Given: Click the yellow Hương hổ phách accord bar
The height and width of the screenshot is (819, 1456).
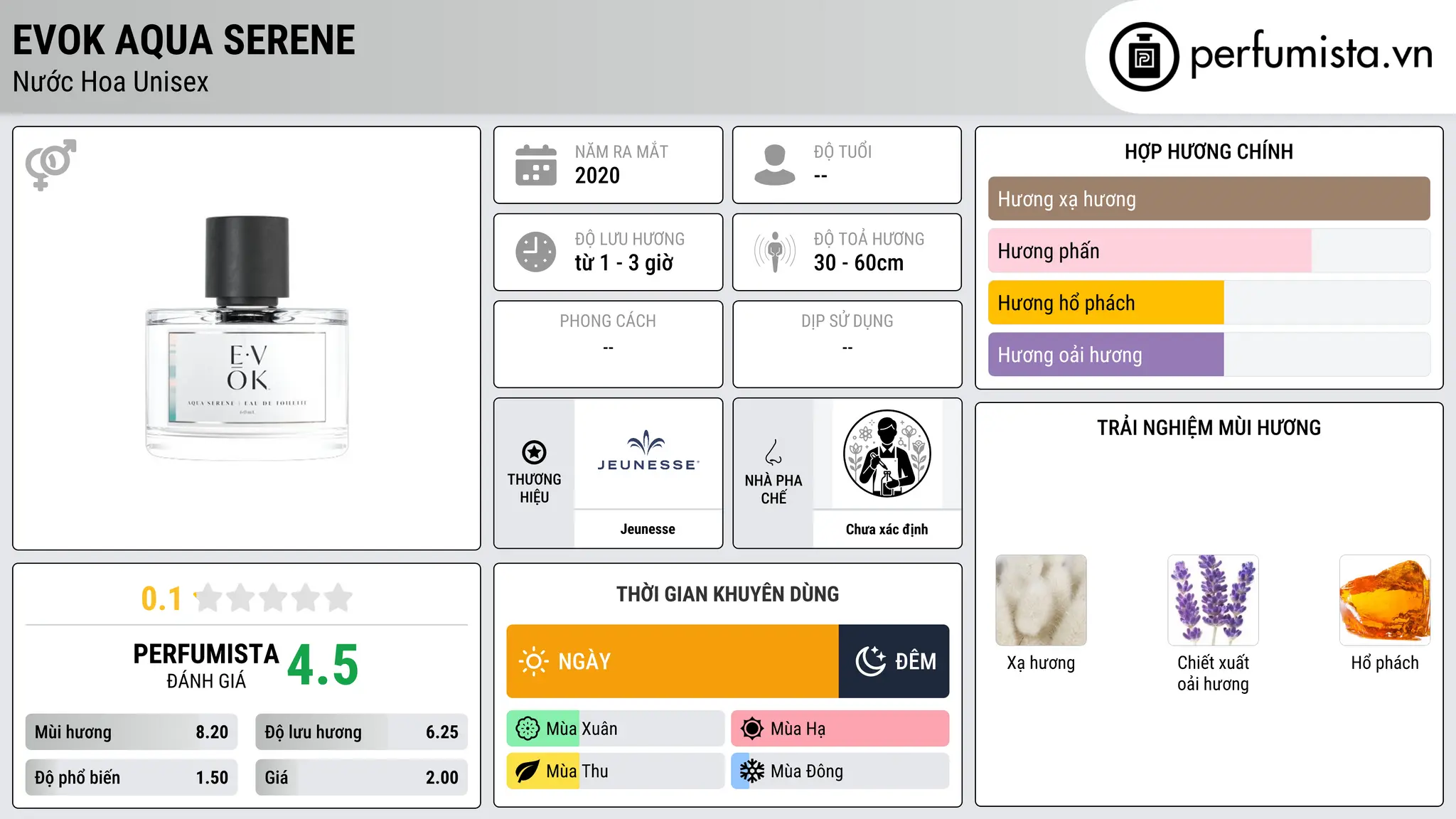Looking at the screenshot, I should pos(1106,303).
